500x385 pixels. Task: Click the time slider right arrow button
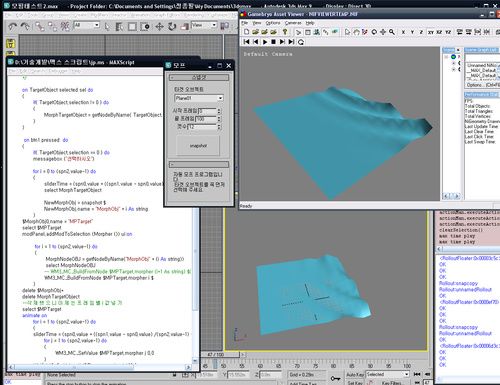[243, 354]
